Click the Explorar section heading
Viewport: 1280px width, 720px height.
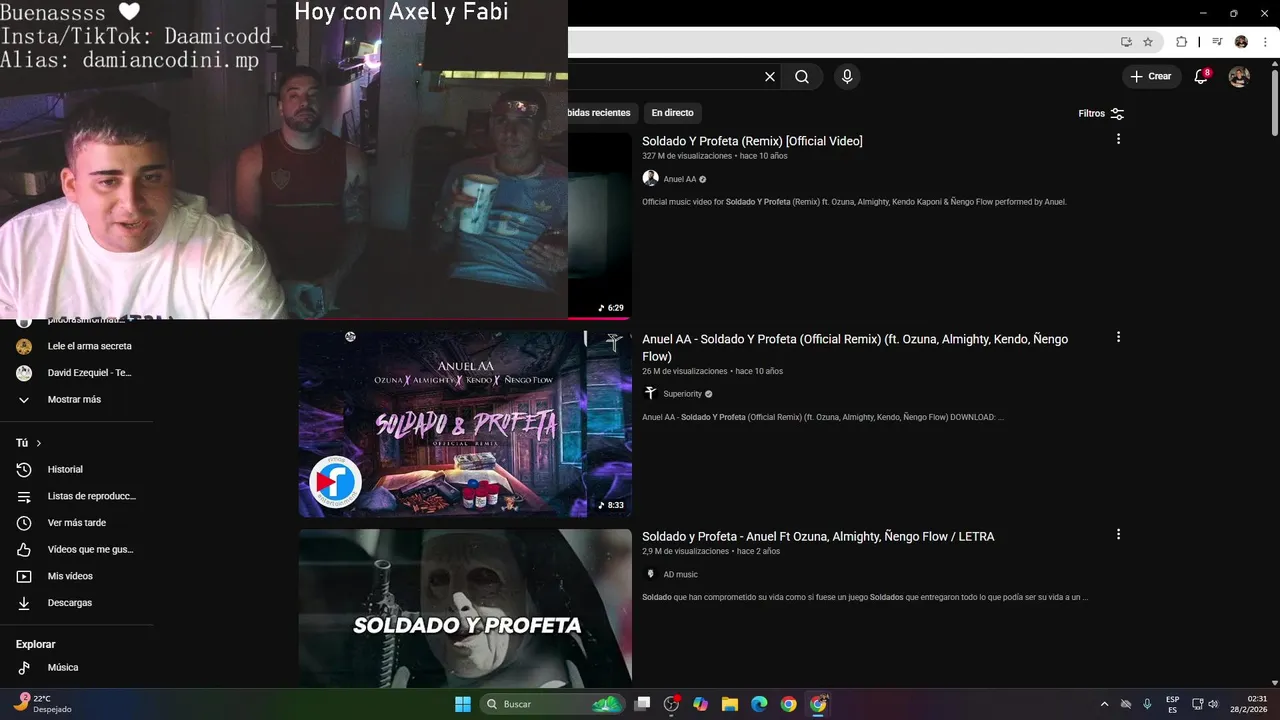[36, 644]
